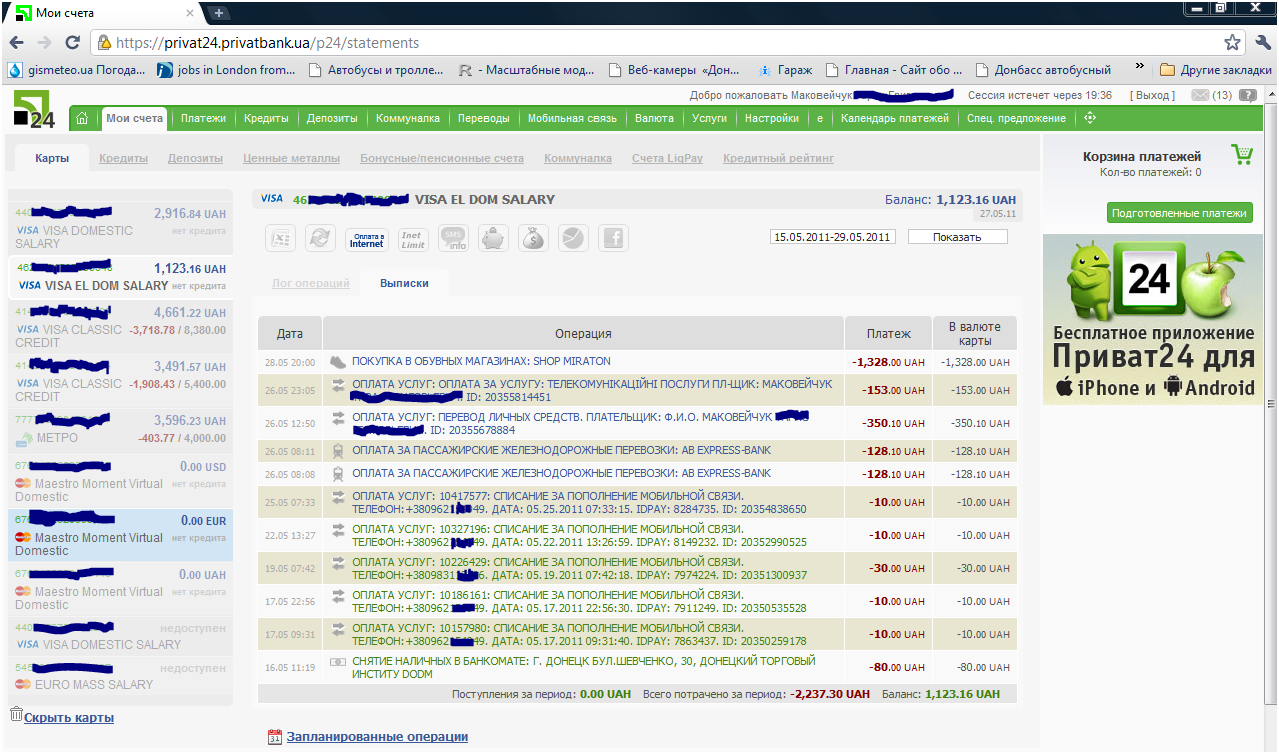Open the messages envelope icon
1279x754 pixels.
[1200, 96]
